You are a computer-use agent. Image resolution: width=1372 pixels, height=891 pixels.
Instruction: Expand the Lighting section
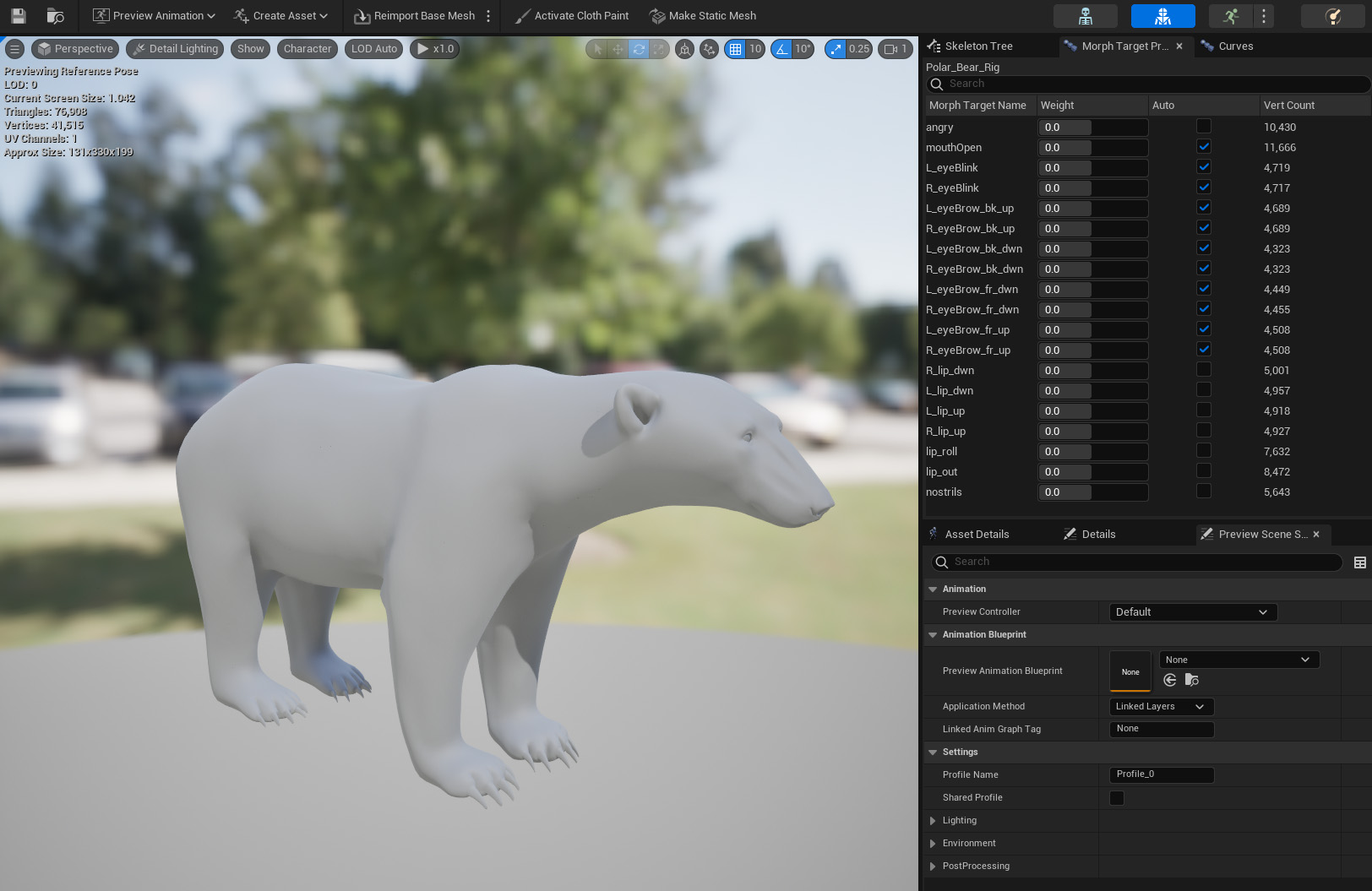[x=933, y=821]
